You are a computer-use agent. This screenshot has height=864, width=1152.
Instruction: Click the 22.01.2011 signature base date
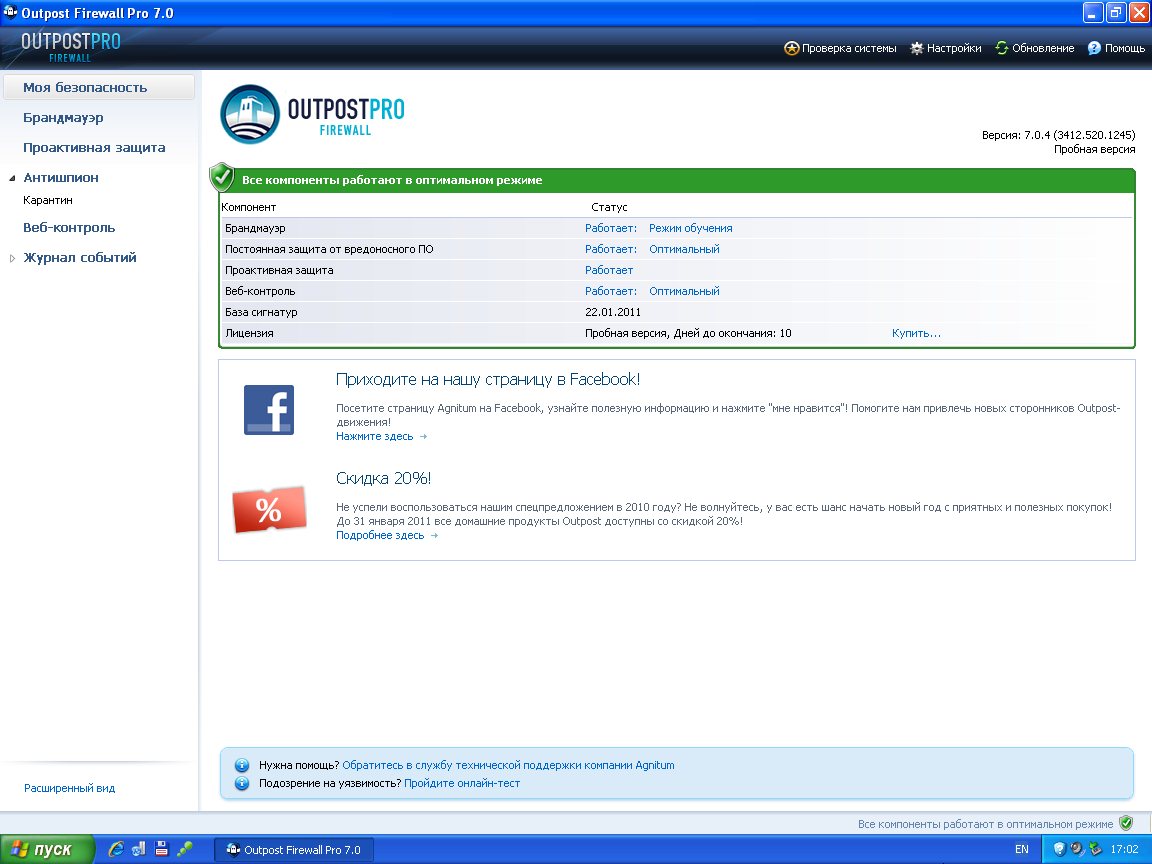point(613,312)
